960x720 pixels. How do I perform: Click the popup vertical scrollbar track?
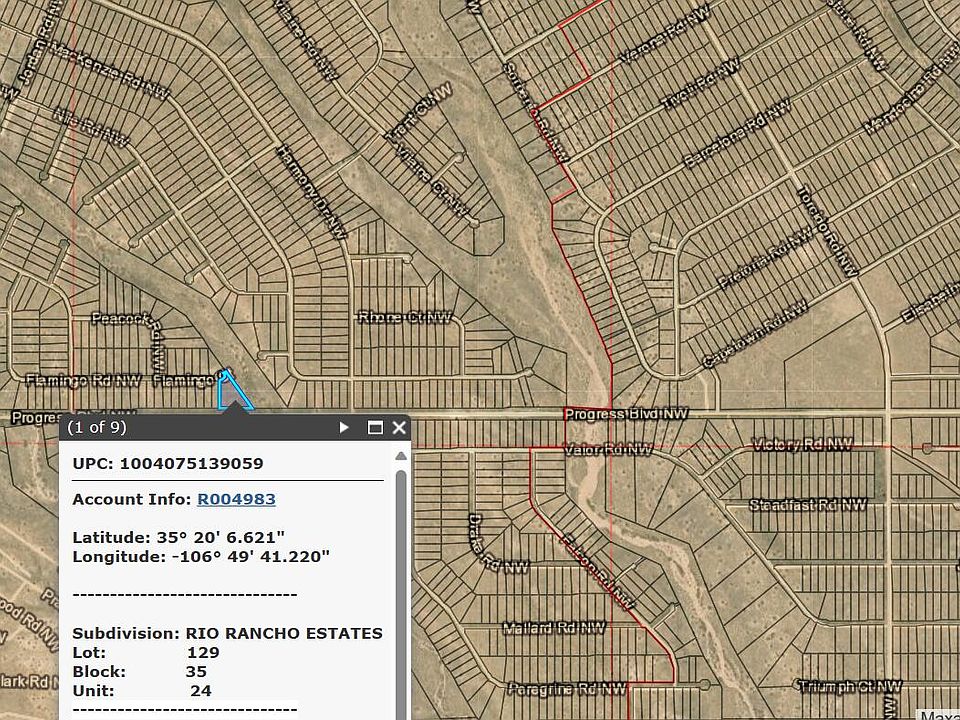pyautogui.click(x=401, y=600)
